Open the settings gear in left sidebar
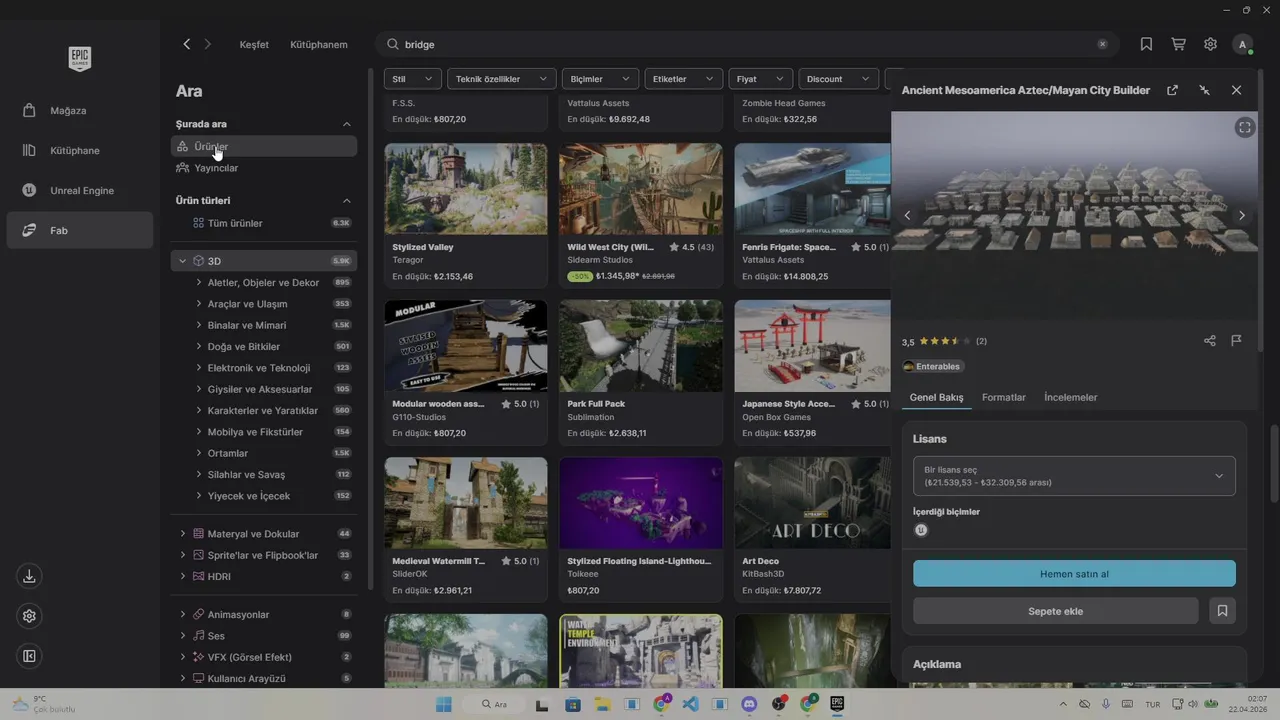 [29, 616]
